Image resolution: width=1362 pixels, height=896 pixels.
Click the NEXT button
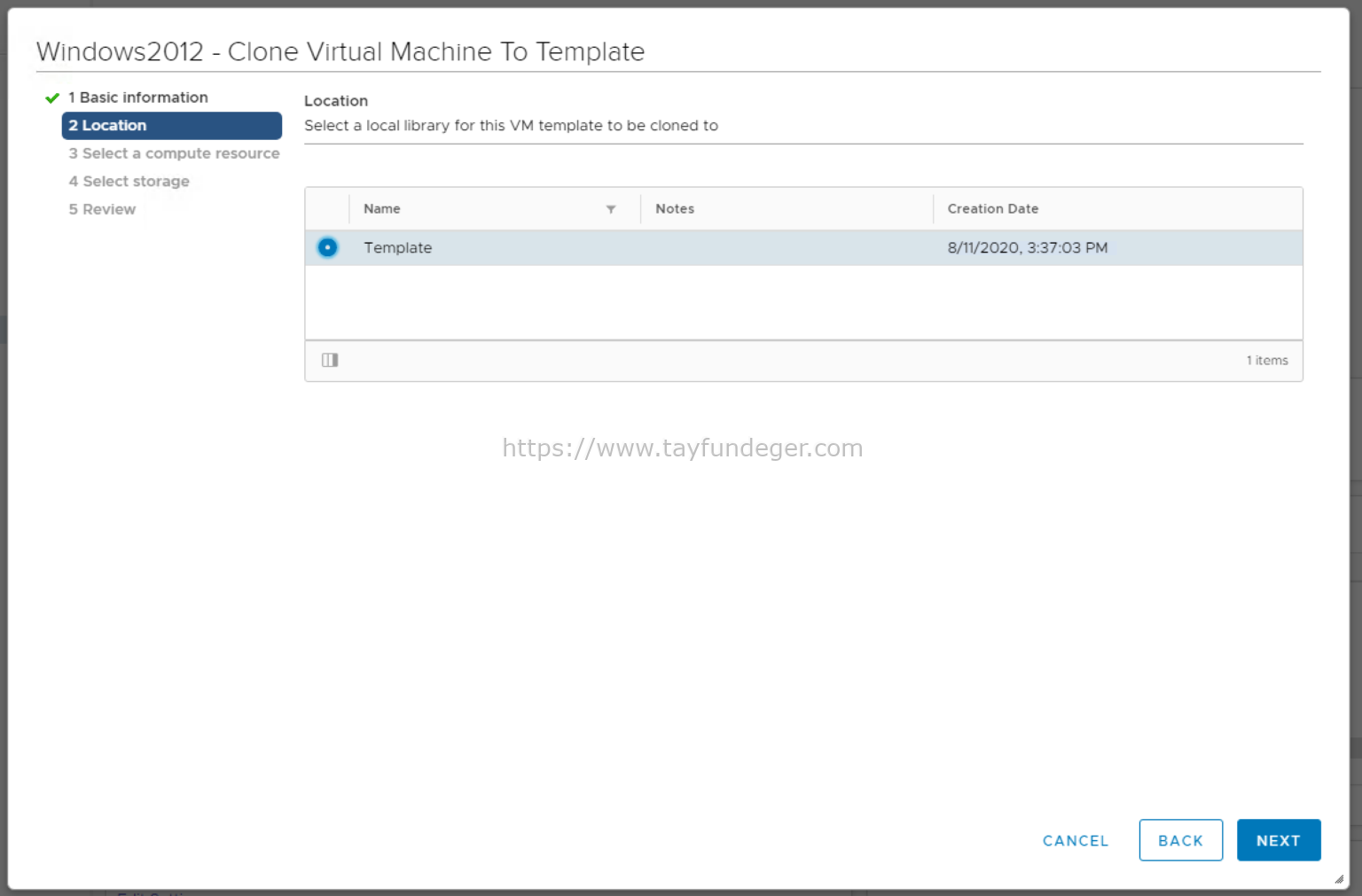(1279, 840)
